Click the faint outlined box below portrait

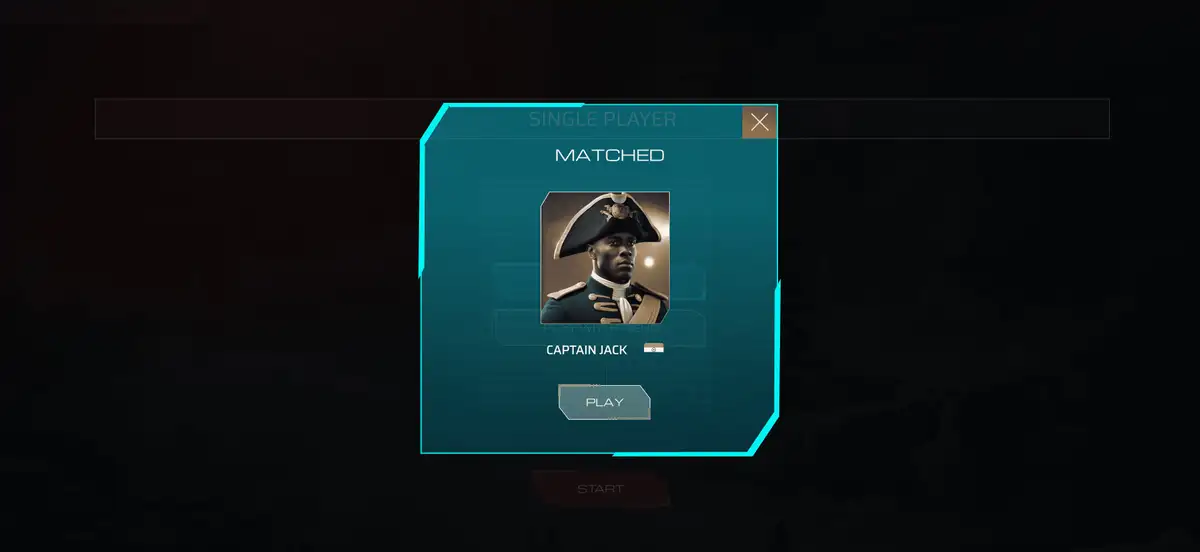coord(600,331)
